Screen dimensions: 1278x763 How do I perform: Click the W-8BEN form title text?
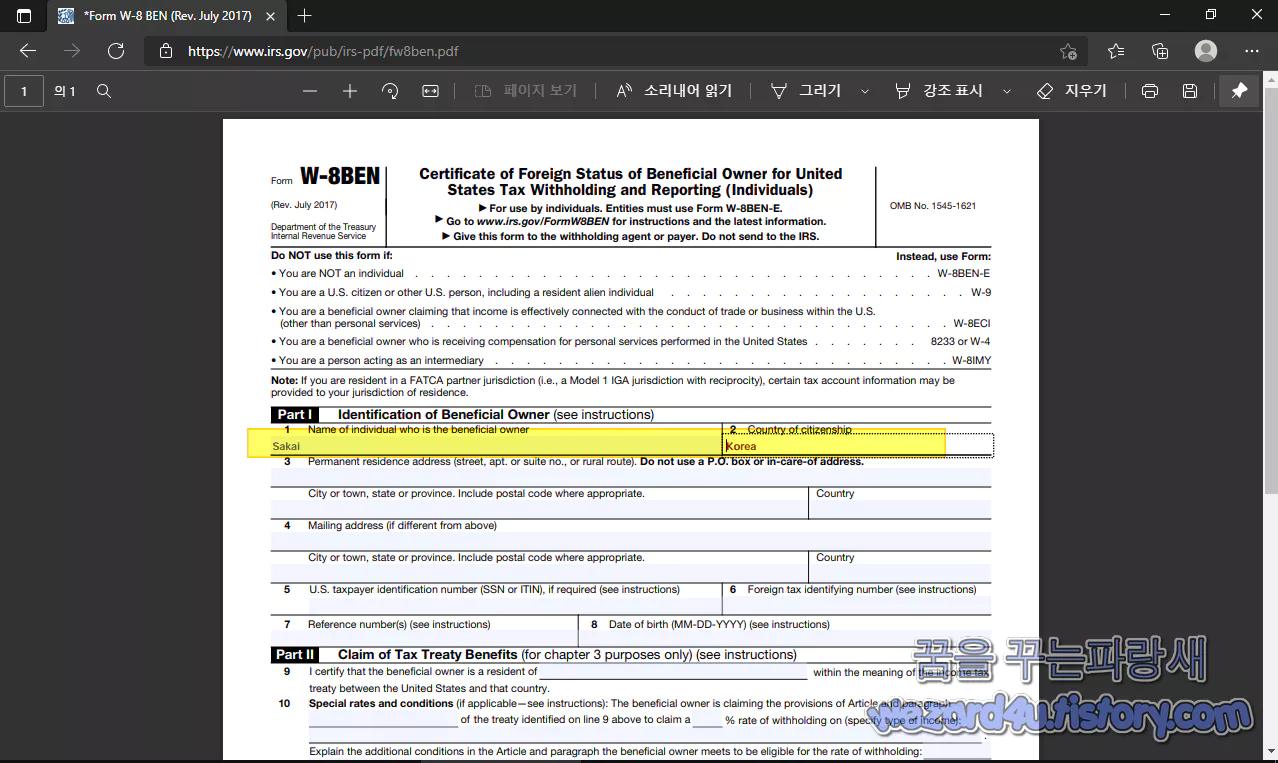pyautogui.click(x=340, y=177)
